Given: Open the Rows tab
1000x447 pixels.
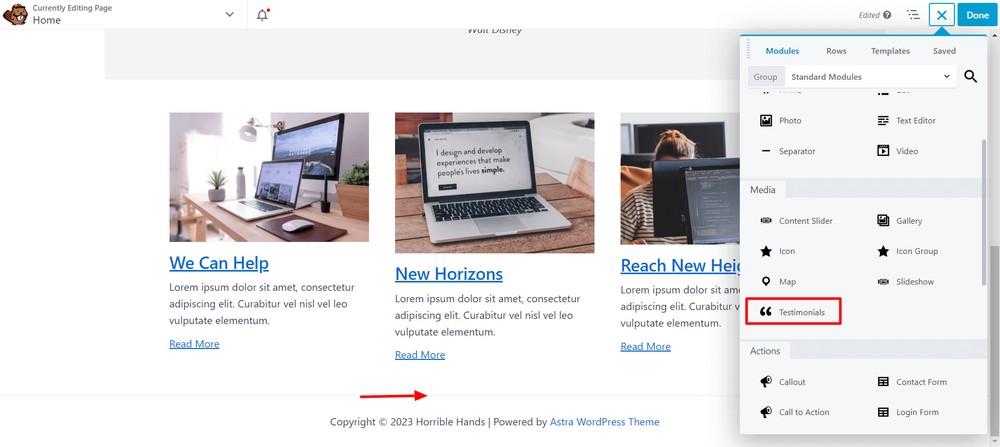Looking at the screenshot, I should click(836, 51).
